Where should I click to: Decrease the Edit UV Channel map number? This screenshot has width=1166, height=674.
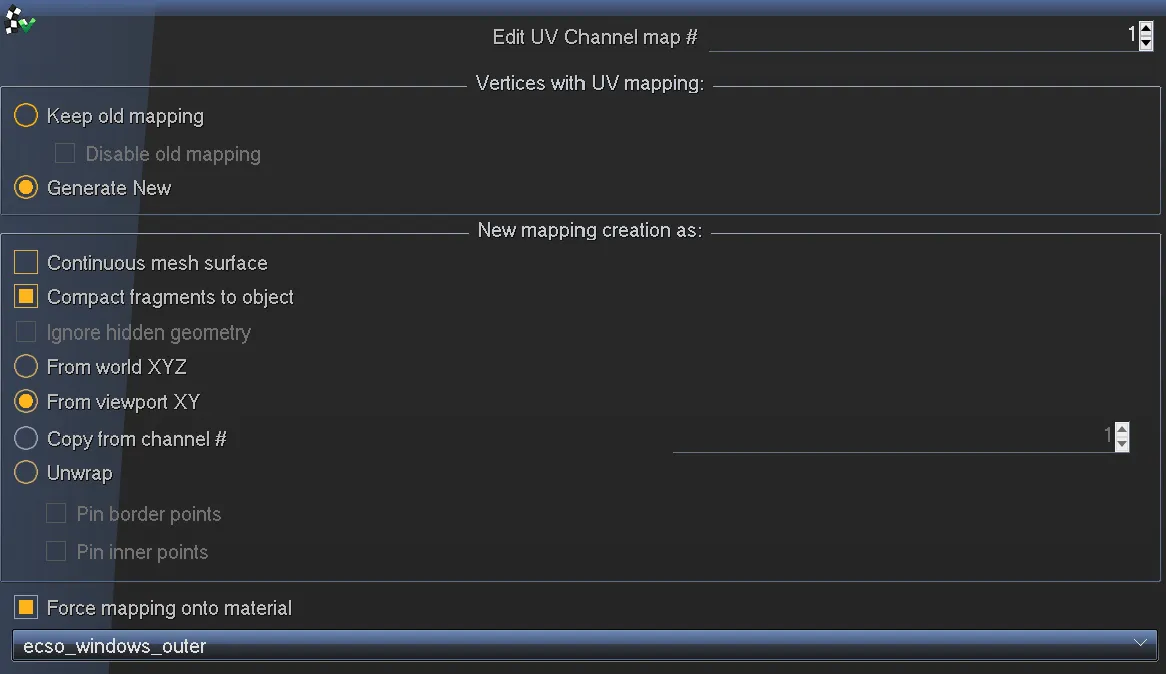(1146, 43)
